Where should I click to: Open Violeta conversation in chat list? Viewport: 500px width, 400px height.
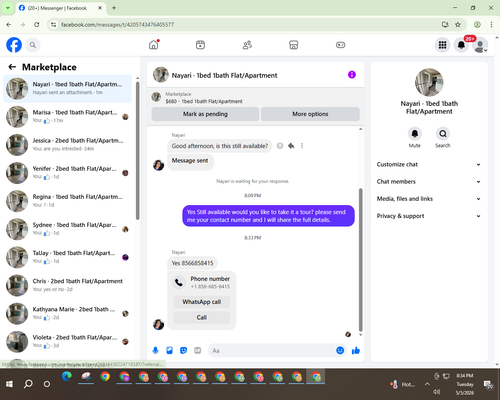click(67, 341)
